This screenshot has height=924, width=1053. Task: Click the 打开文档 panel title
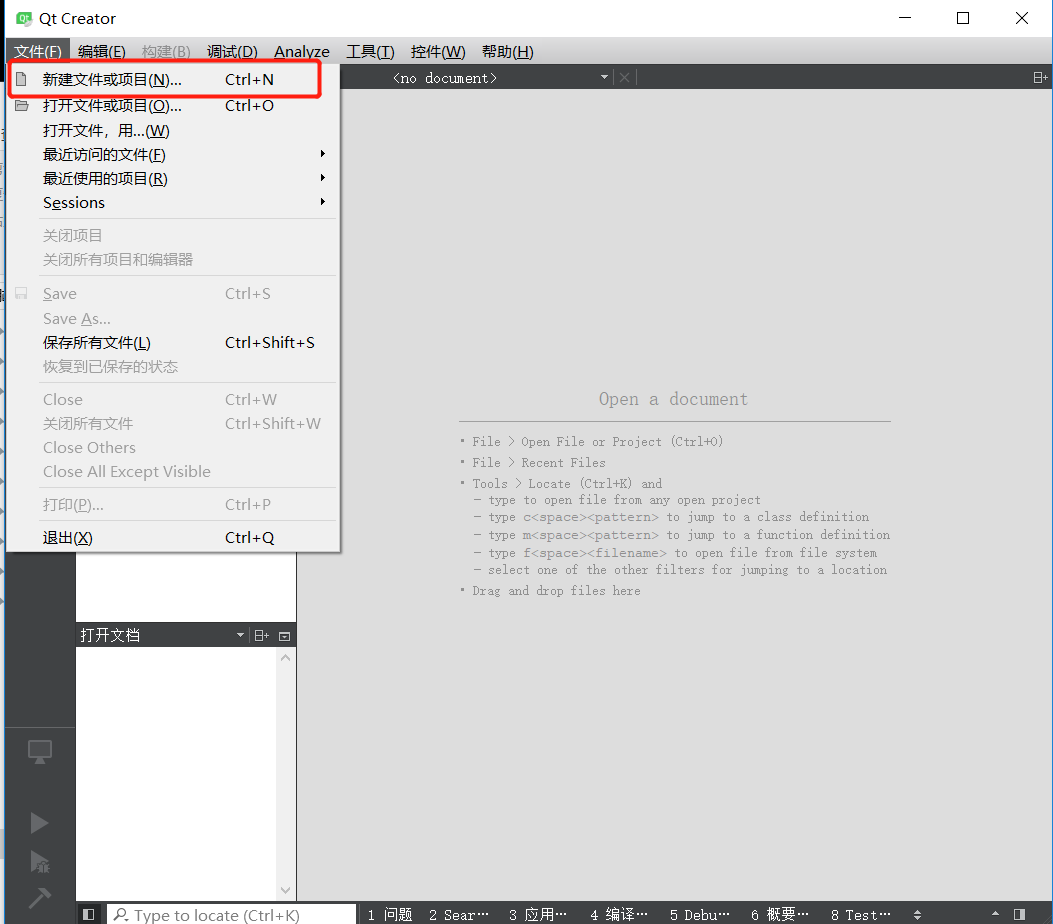(x=110, y=635)
